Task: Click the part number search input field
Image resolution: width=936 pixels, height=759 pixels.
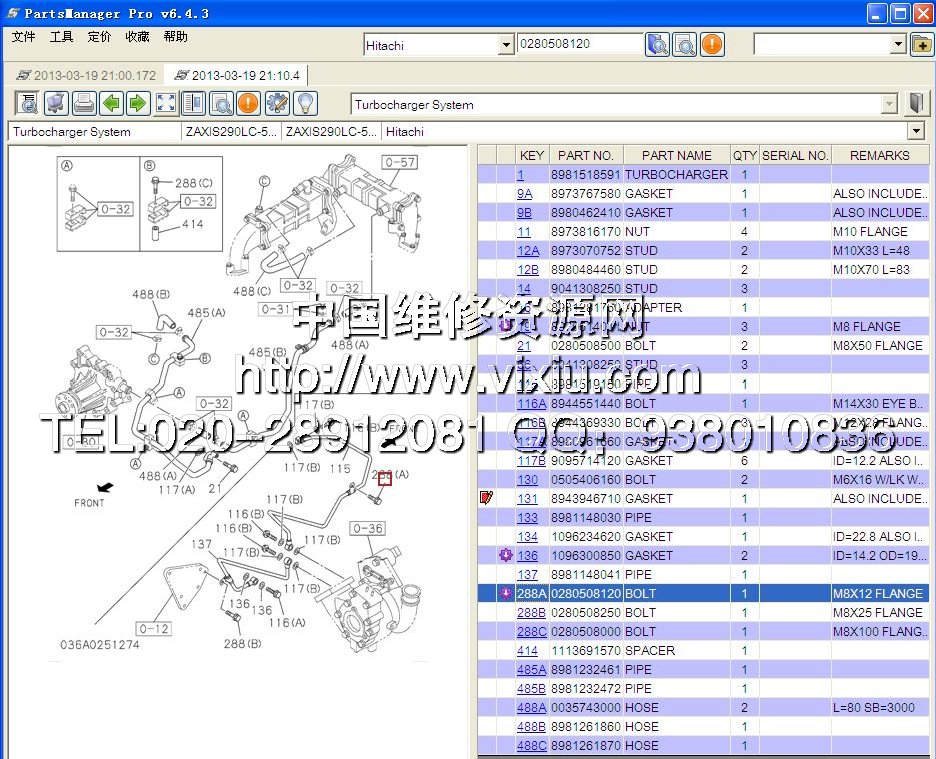Action: point(580,45)
